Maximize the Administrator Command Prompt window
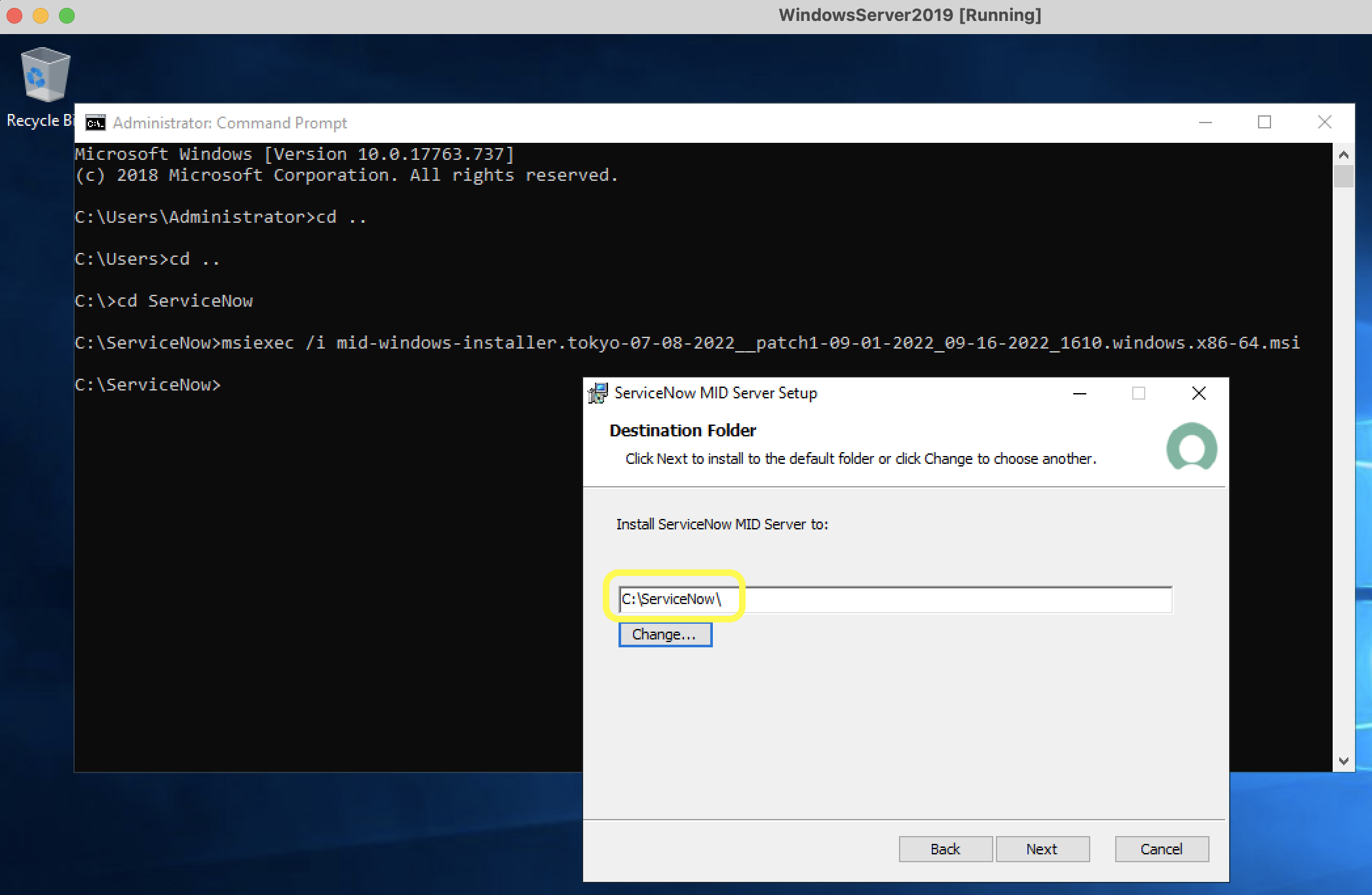The image size is (1372, 895). coord(1265,123)
